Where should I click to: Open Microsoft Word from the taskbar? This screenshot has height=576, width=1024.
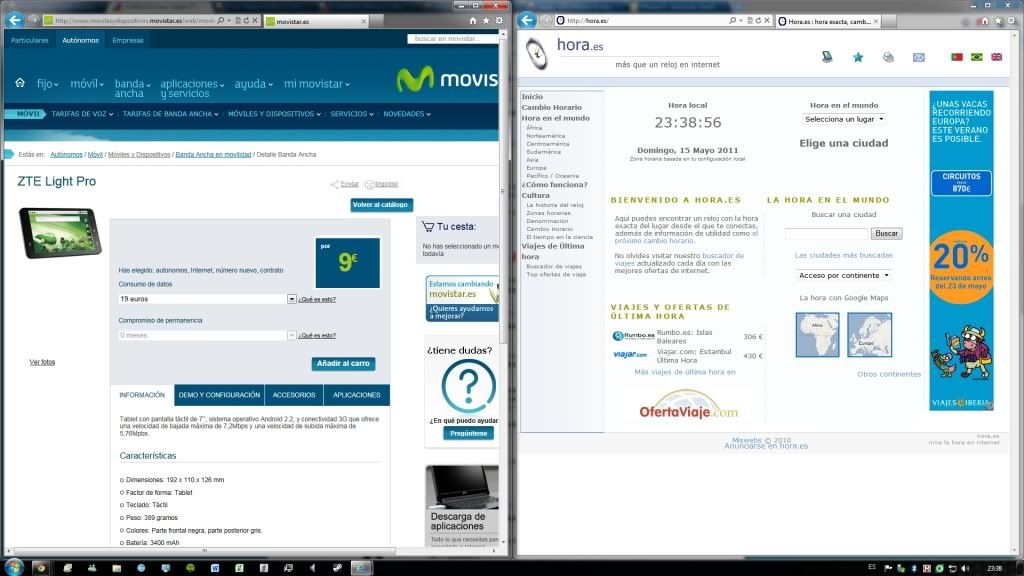coord(215,568)
